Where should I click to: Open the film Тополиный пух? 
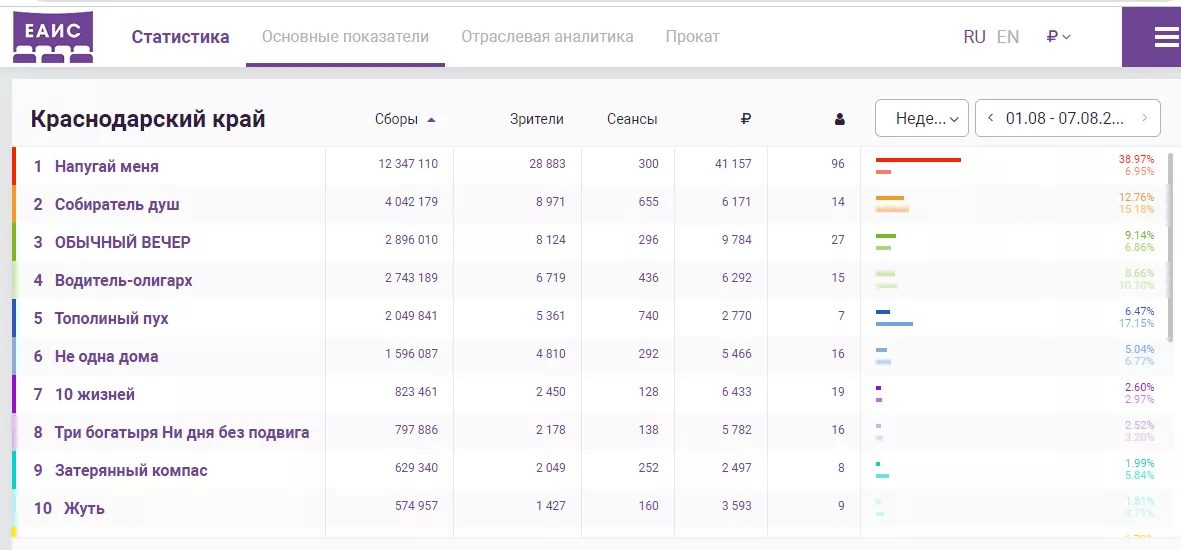pyautogui.click(x=111, y=318)
